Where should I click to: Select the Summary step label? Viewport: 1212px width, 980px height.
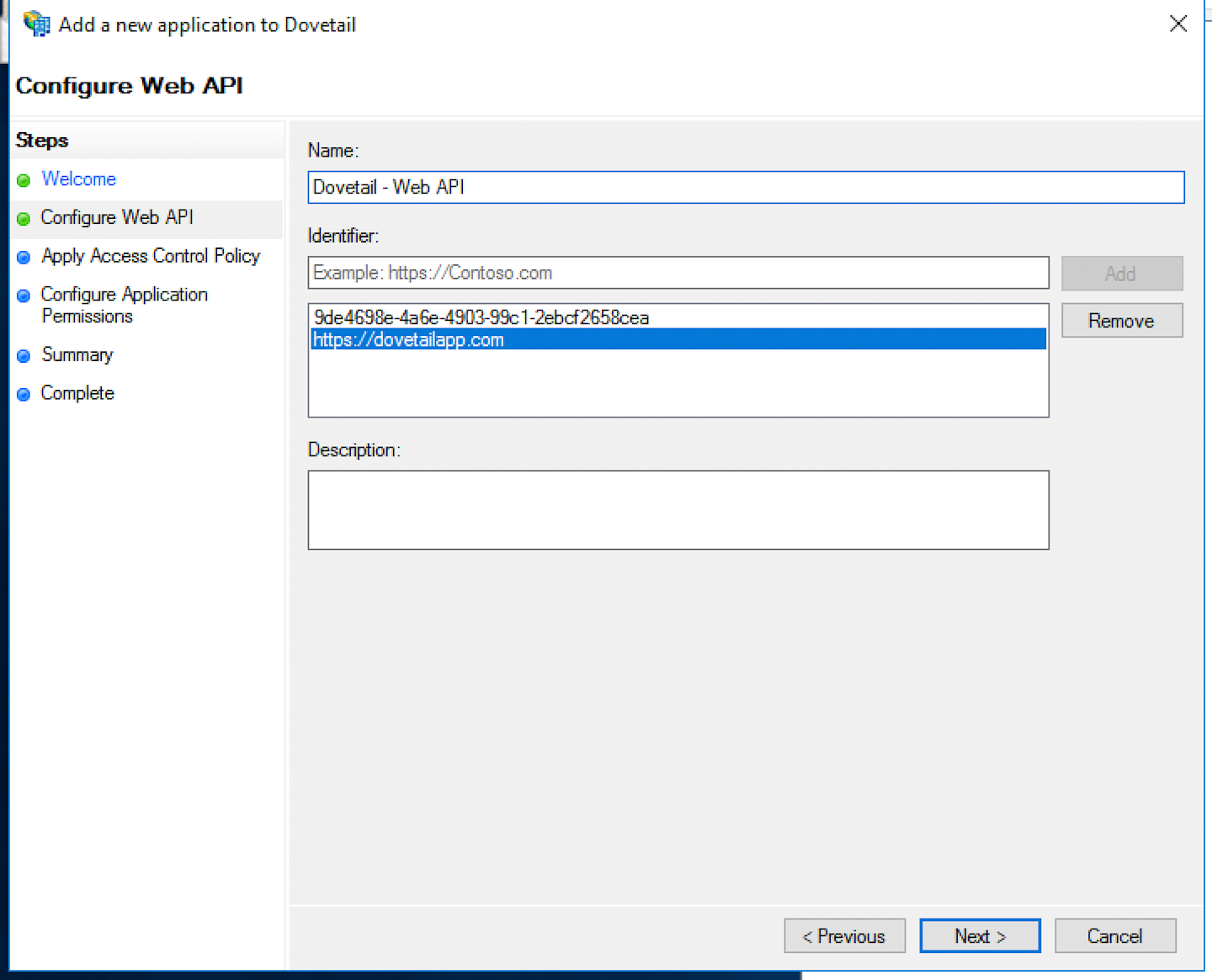click(x=77, y=354)
